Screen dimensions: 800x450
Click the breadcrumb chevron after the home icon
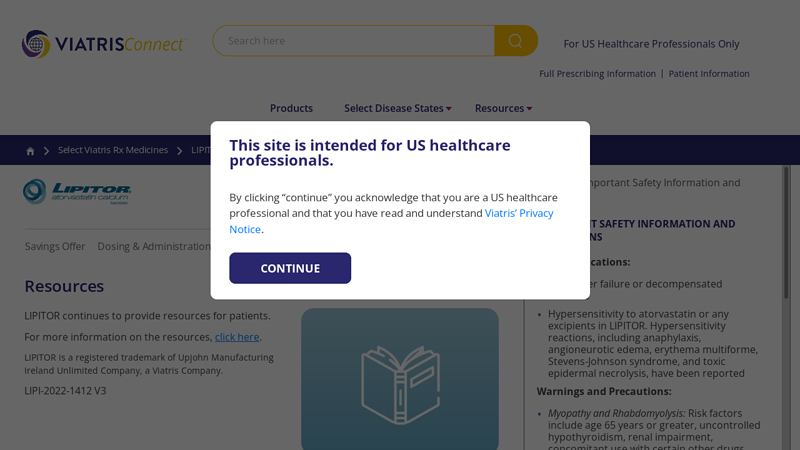pyautogui.click(x=46, y=151)
